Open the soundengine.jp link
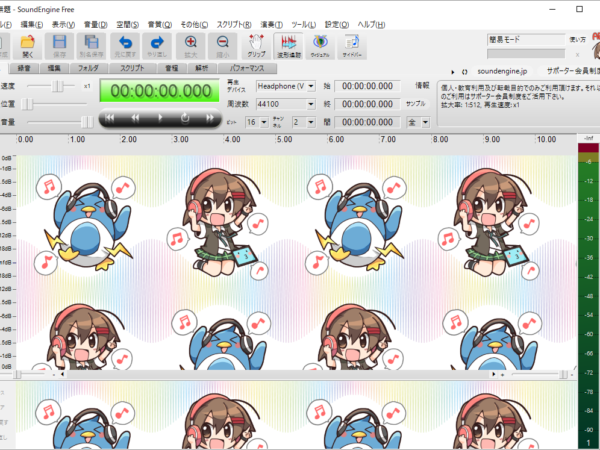Viewport: 600px width, 450px height. pos(502,71)
